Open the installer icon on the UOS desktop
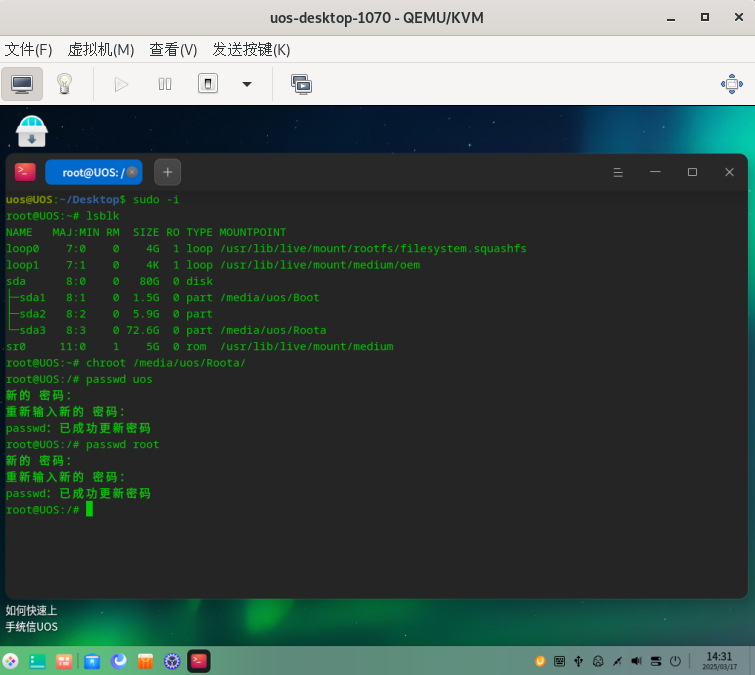Viewport: 755px width, 675px height. [x=32, y=131]
